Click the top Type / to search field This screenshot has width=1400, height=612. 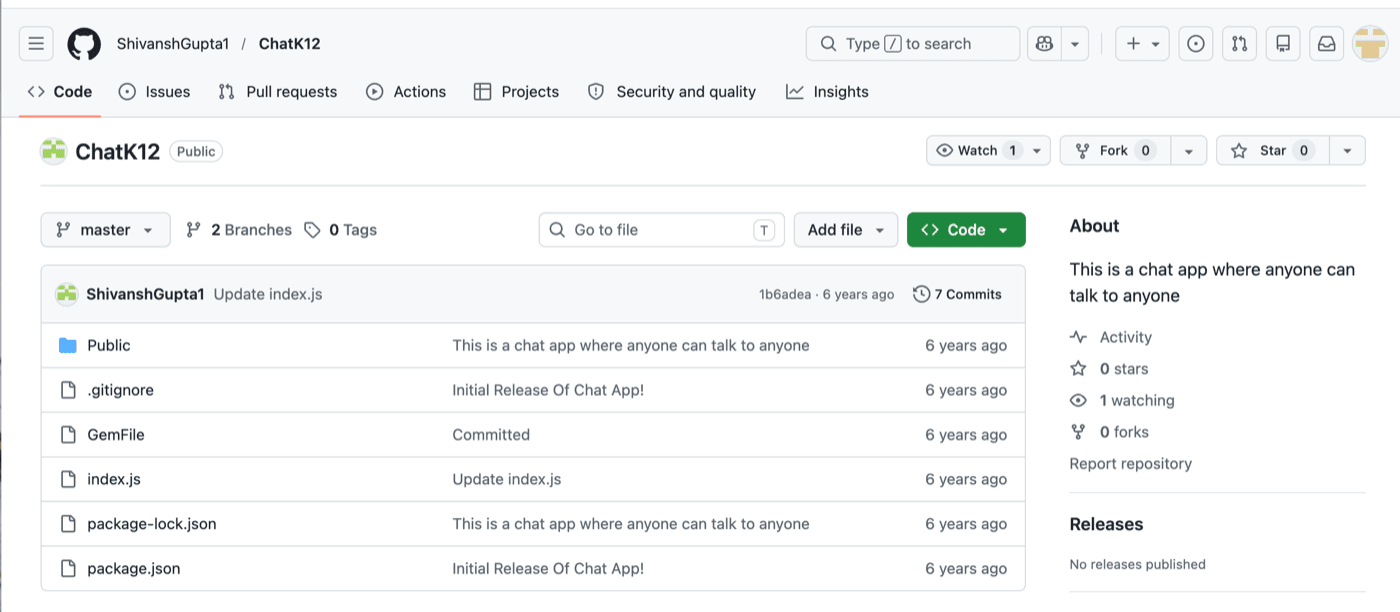tap(913, 44)
